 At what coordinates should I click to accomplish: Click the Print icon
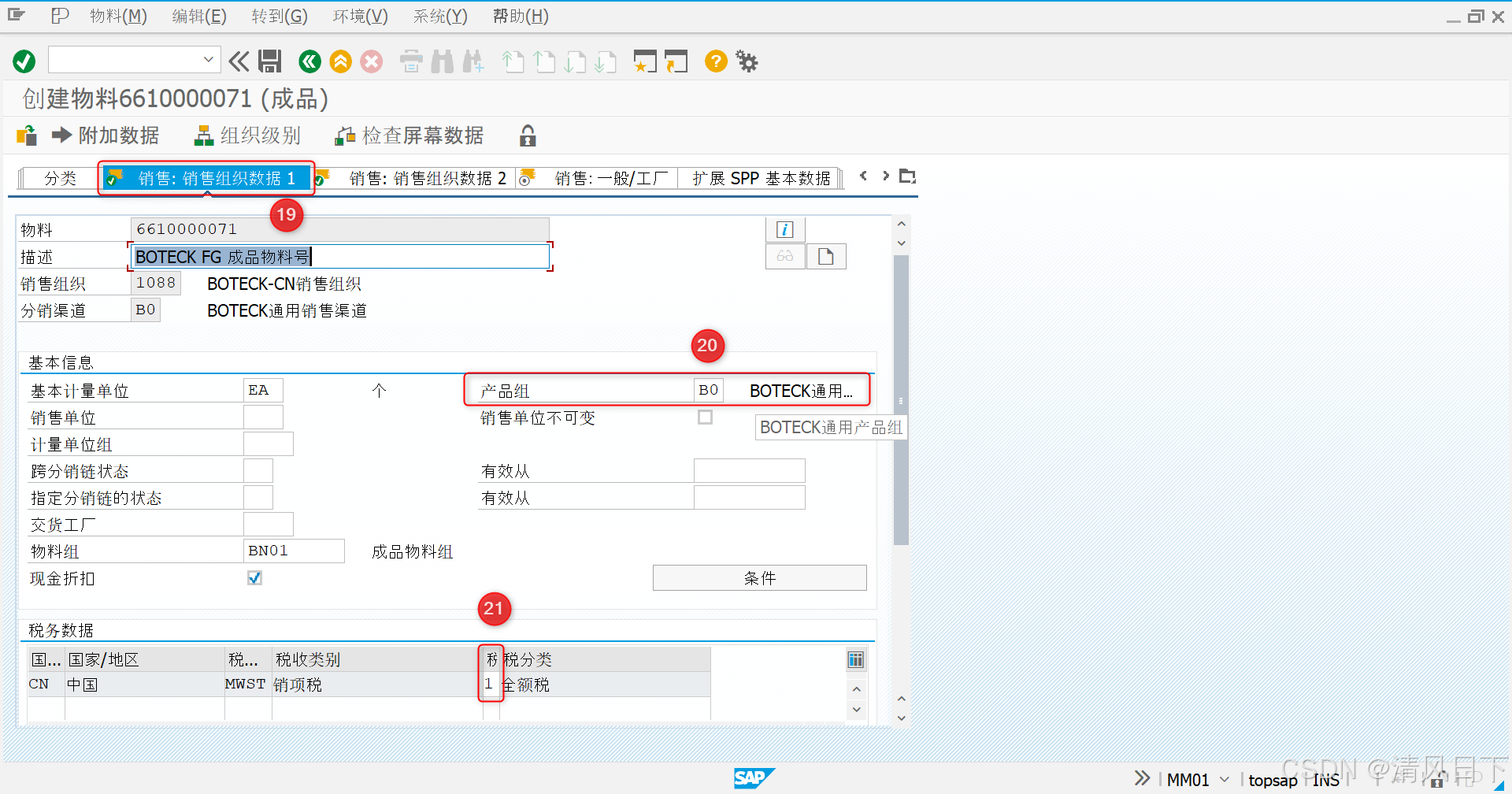[411, 61]
